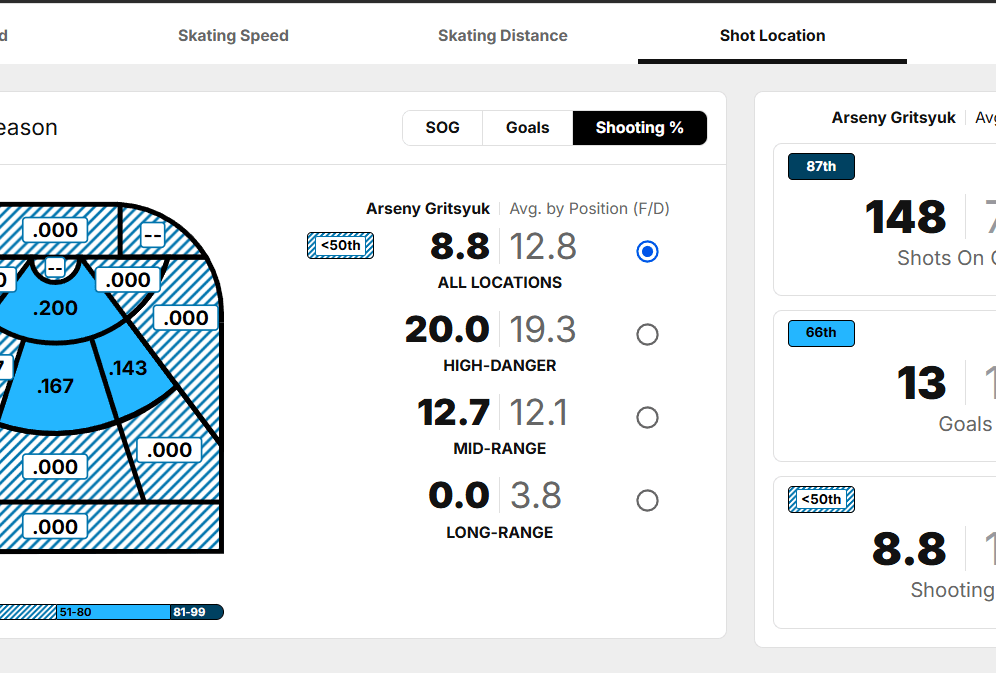Select the All Locations radio button
This screenshot has width=996, height=673.
[647, 251]
